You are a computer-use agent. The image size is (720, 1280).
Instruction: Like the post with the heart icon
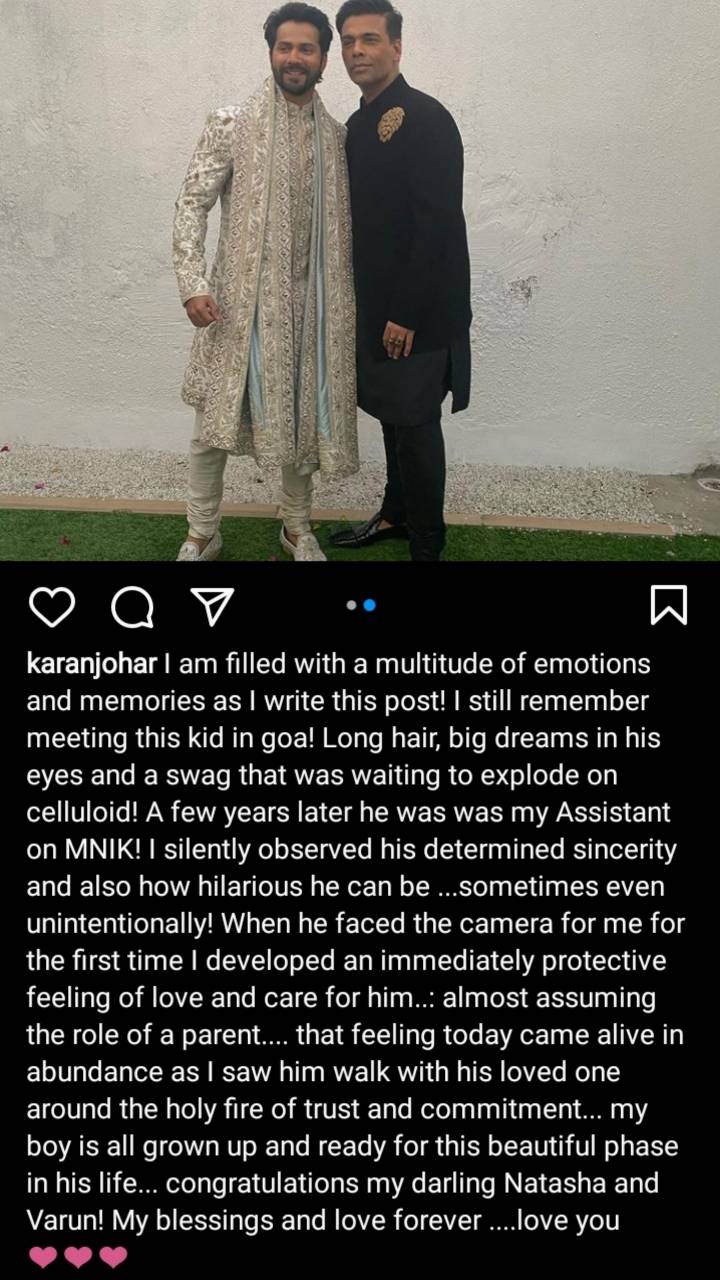point(51,605)
